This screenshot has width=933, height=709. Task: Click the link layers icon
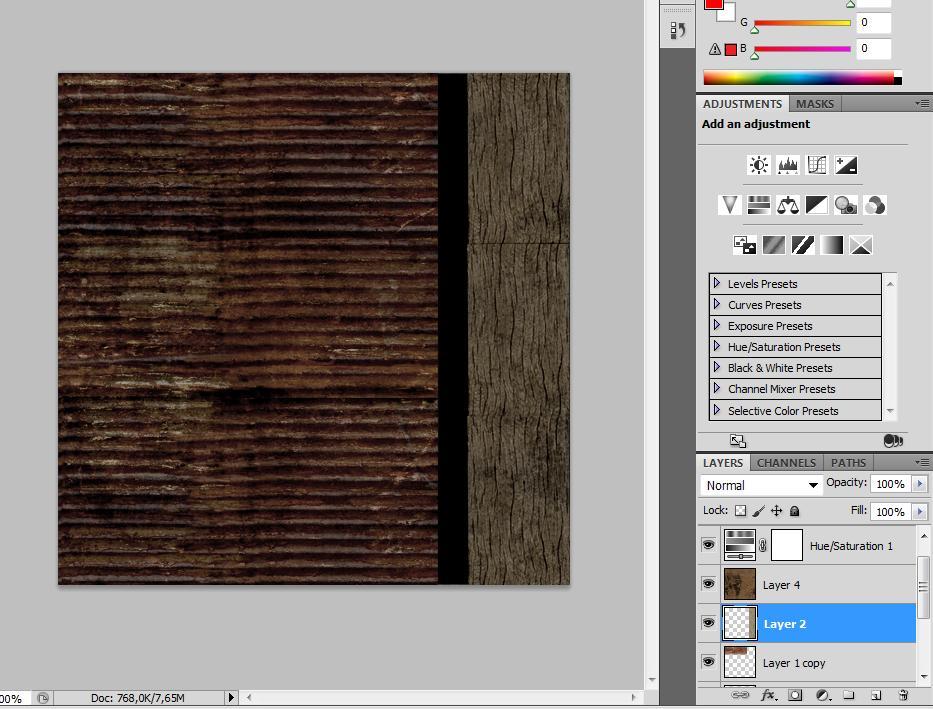click(740, 695)
